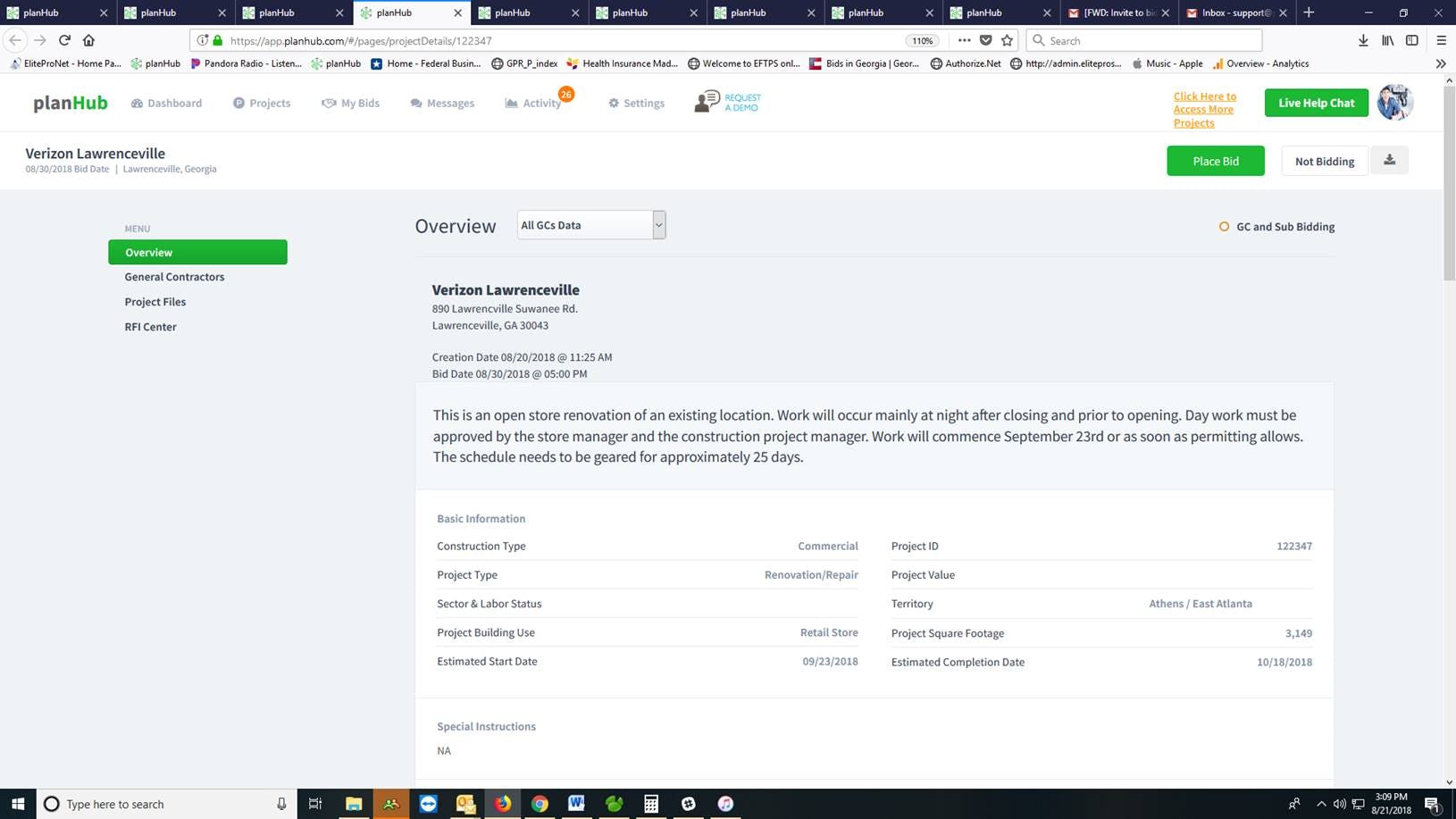Open File Explorer from the taskbar
Viewport: 1456px width, 819px height.
click(354, 804)
